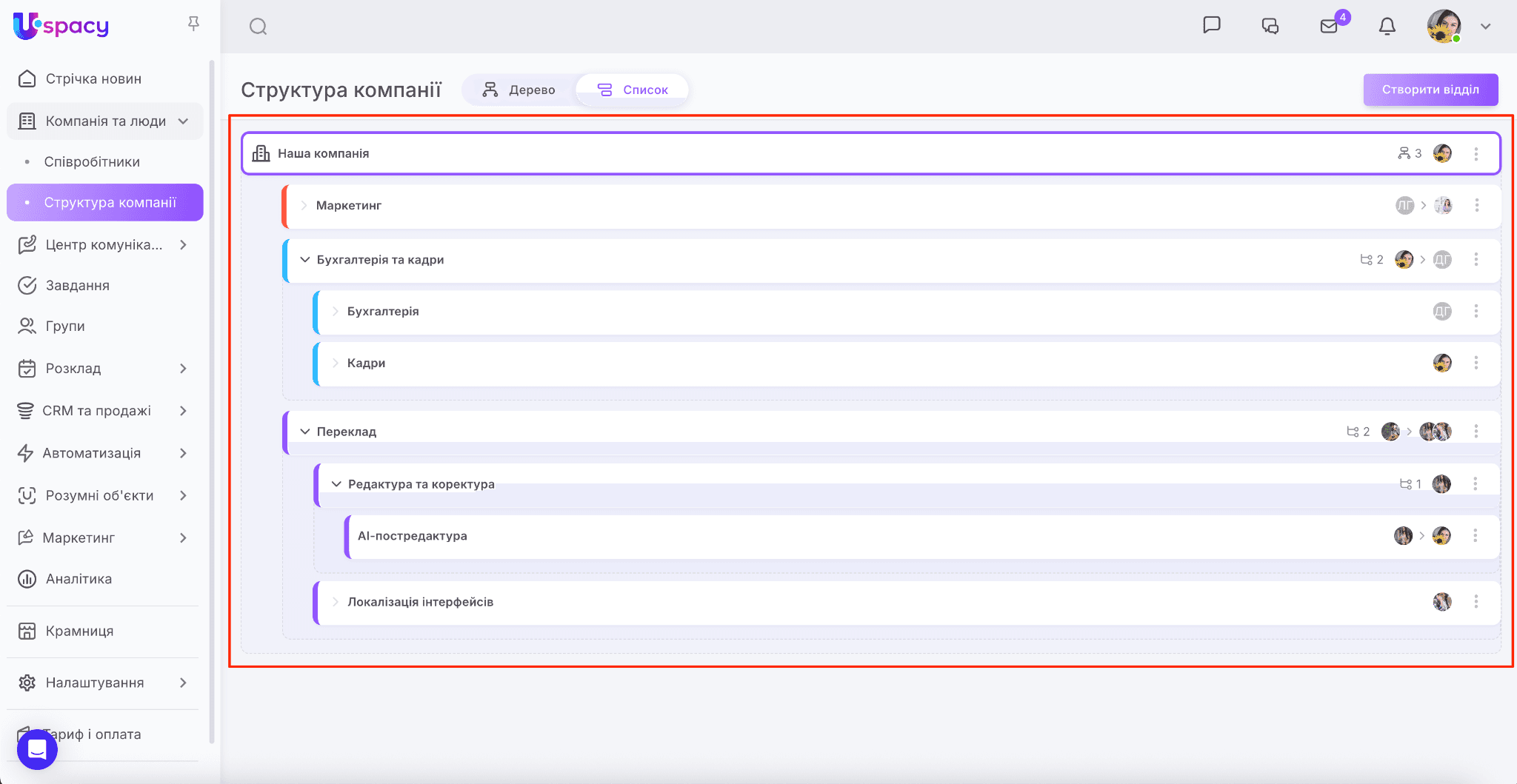Screen dimensions: 1517x784
Task: Switch to Список view
Action: [x=633, y=90]
